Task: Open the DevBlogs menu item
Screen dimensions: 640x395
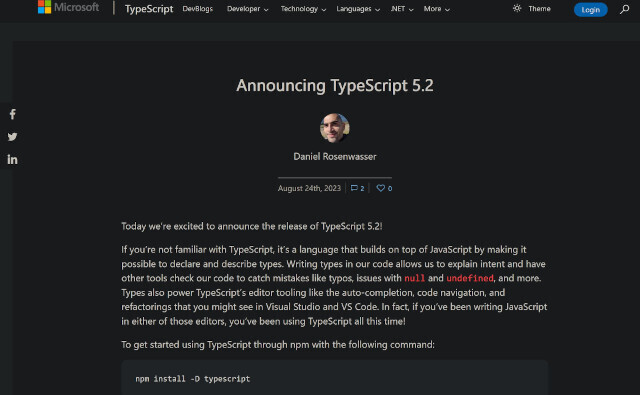Action: pyautogui.click(x=198, y=9)
